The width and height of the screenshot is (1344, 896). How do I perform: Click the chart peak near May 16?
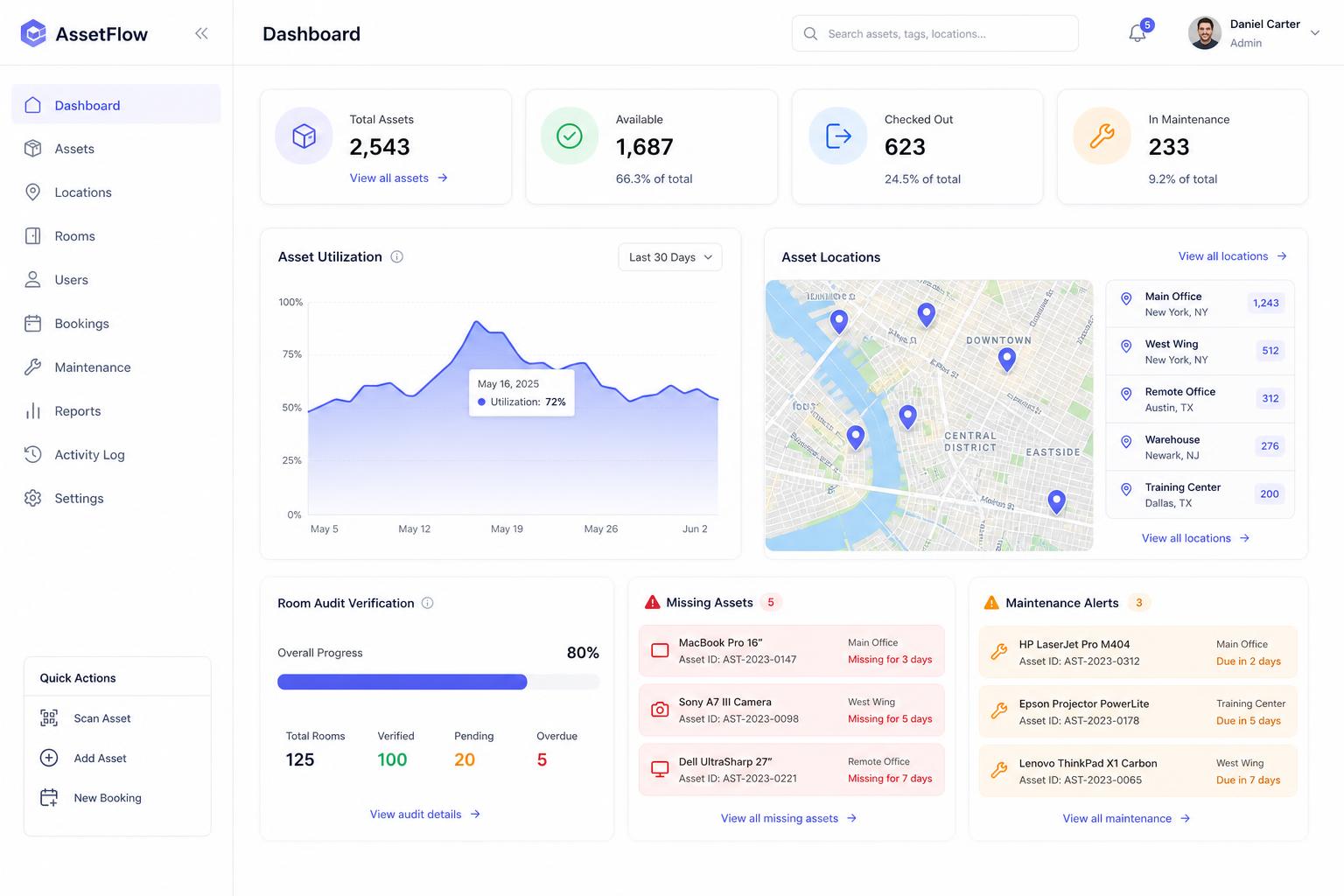point(476,322)
